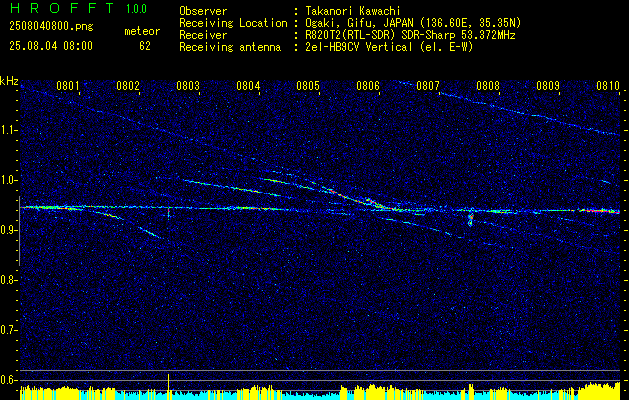The width and height of the screenshot is (629, 400).
Task: Click the Receiver label
Action: (x=203, y=35)
